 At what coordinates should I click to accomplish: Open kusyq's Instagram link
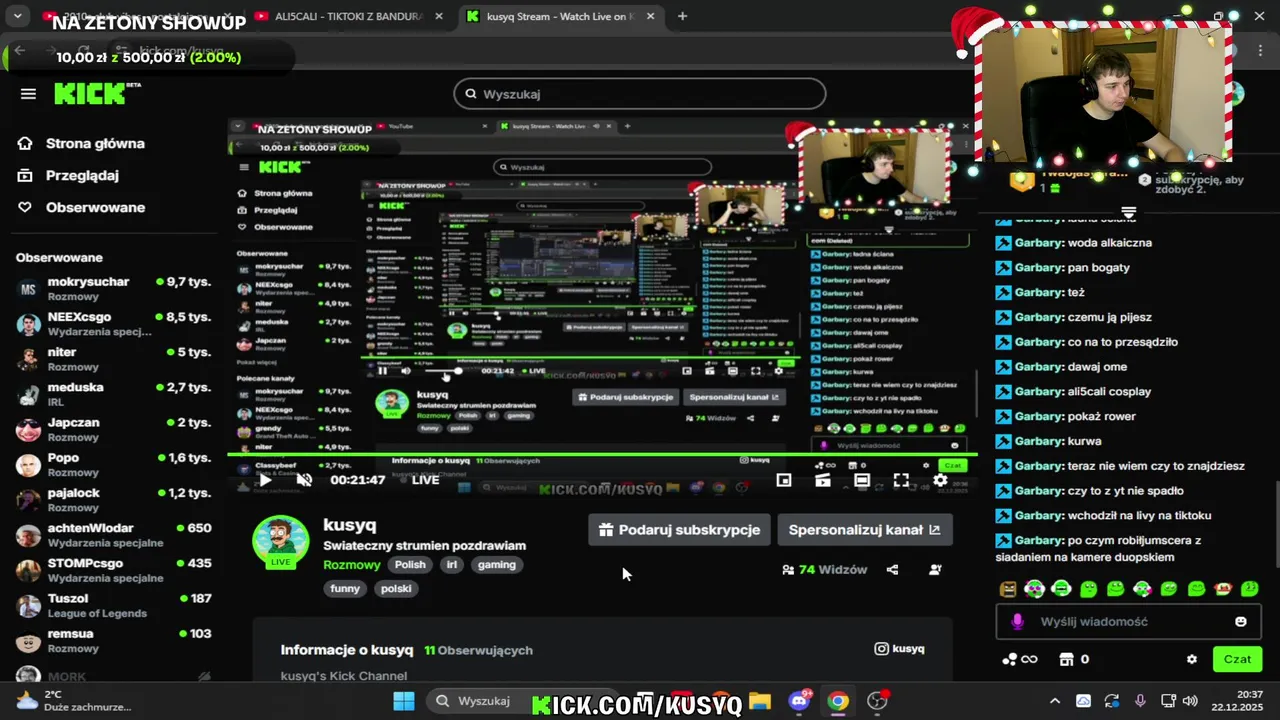pos(899,649)
